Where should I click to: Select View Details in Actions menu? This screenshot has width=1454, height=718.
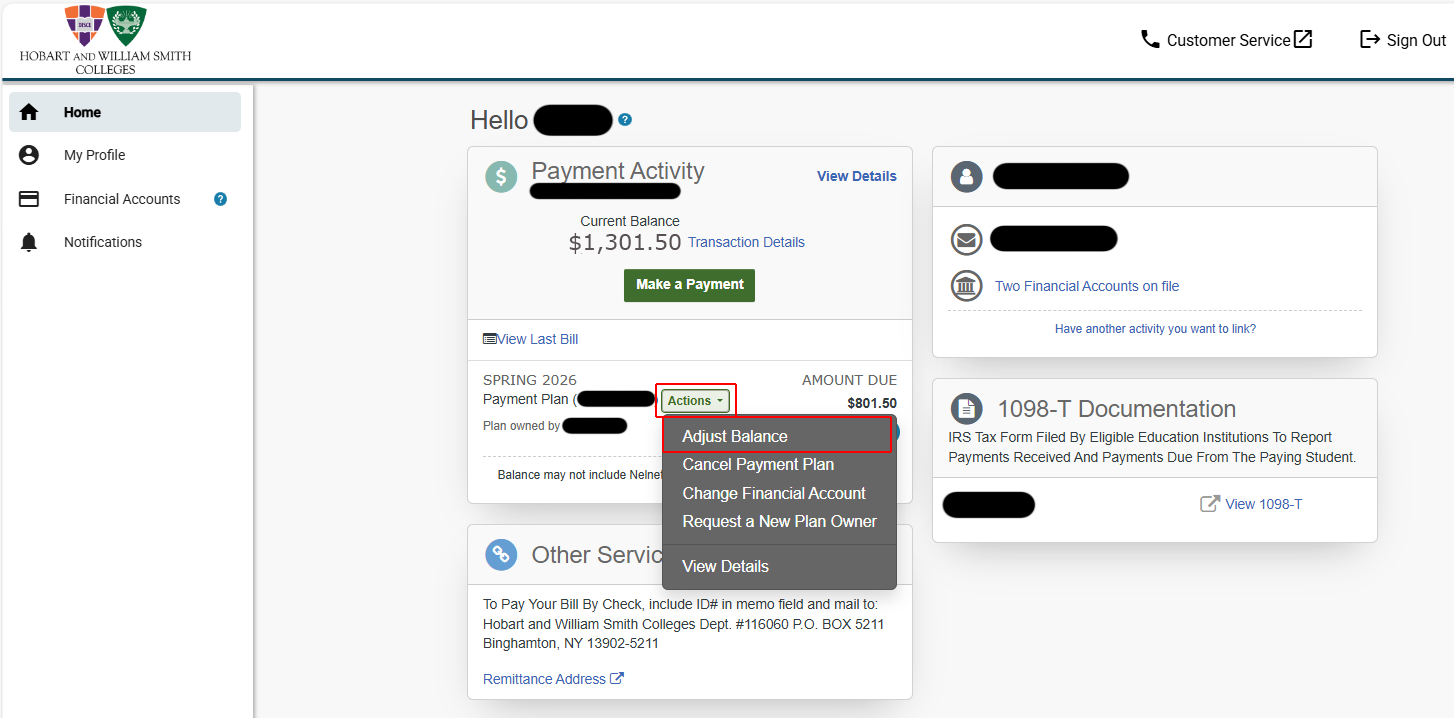(x=725, y=566)
